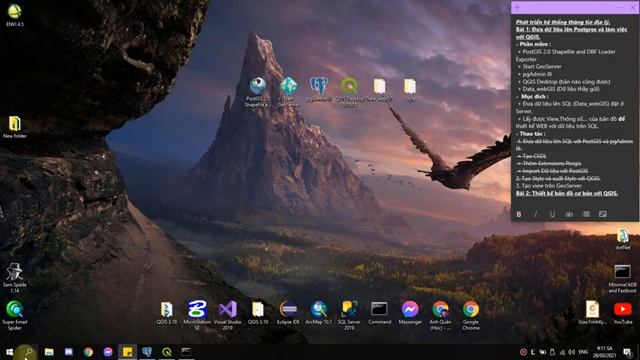Viewport: 640px width, 360px height.
Task: Launch ArcMap 10.1 shortcut
Action: pos(319,313)
